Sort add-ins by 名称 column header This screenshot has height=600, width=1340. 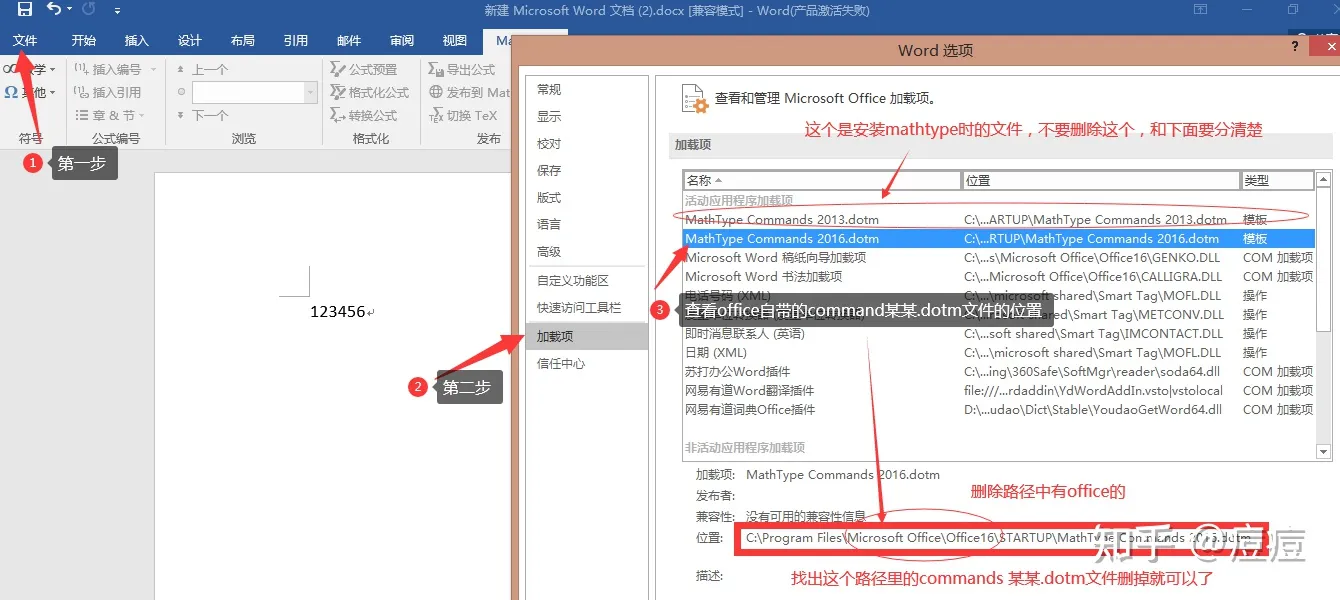click(x=822, y=180)
